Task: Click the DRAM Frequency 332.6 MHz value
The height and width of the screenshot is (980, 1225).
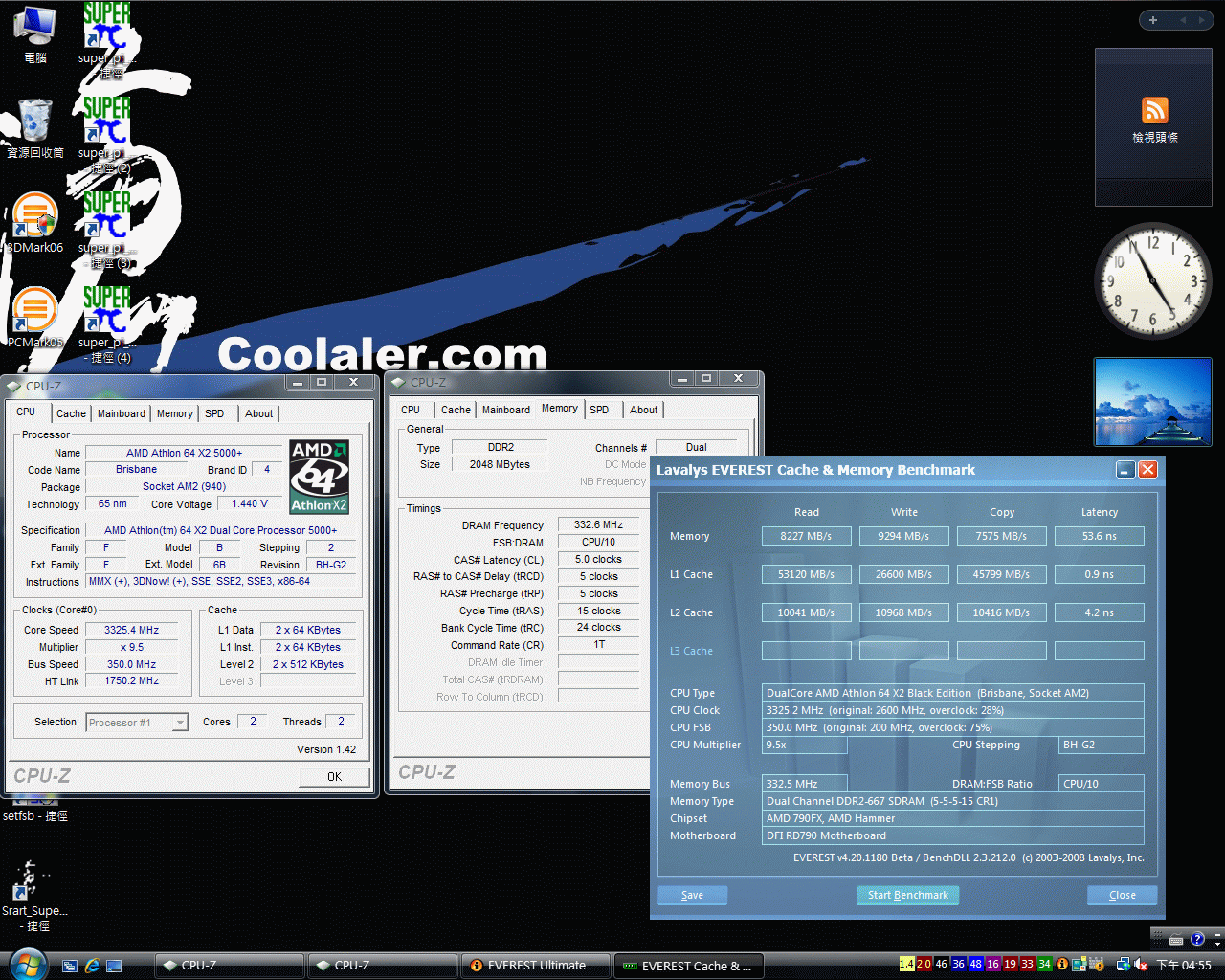Action: pyautogui.click(x=598, y=524)
